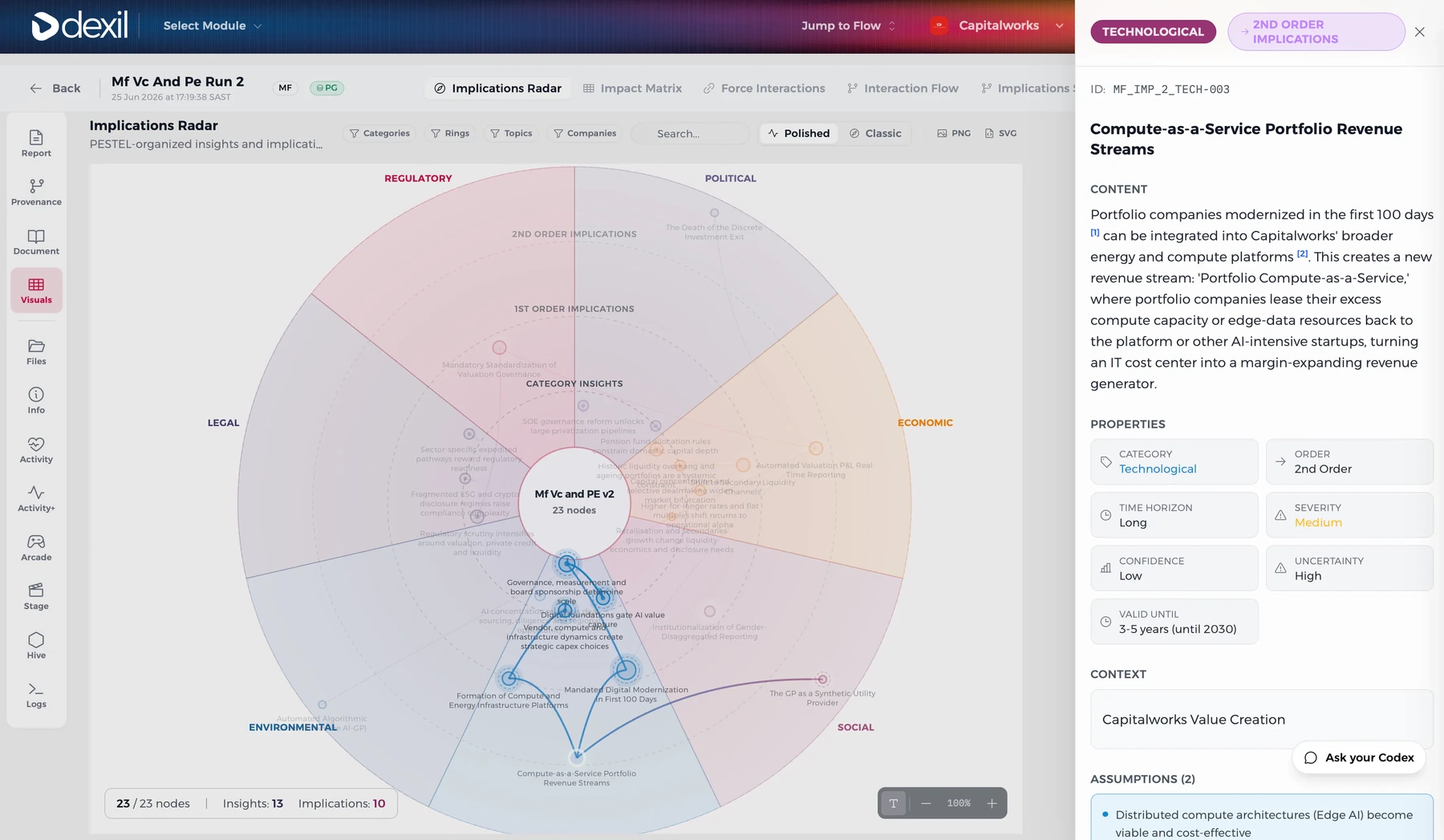The width and height of the screenshot is (1444, 840).
Task: Export radar as SVG
Action: click(1000, 133)
